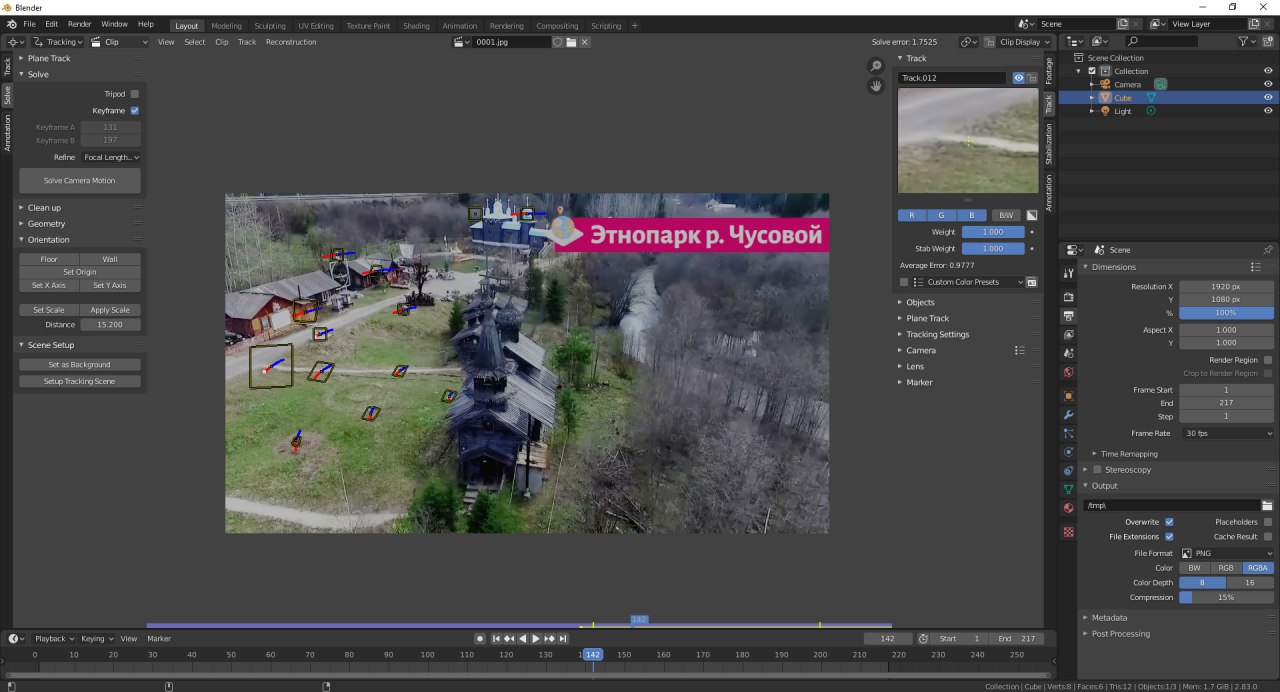The image size is (1280, 692).
Task: Open the Scene properties tab icon
Action: click(1068, 354)
